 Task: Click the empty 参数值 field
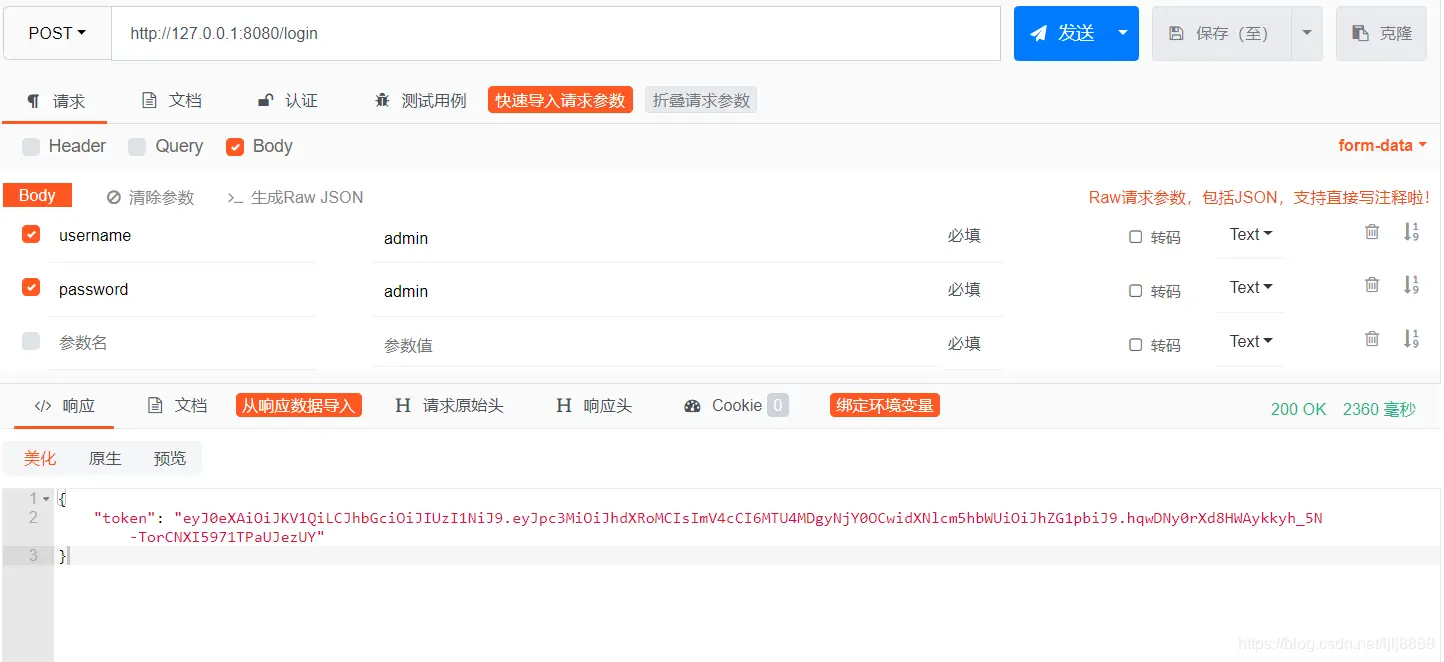tap(655, 345)
